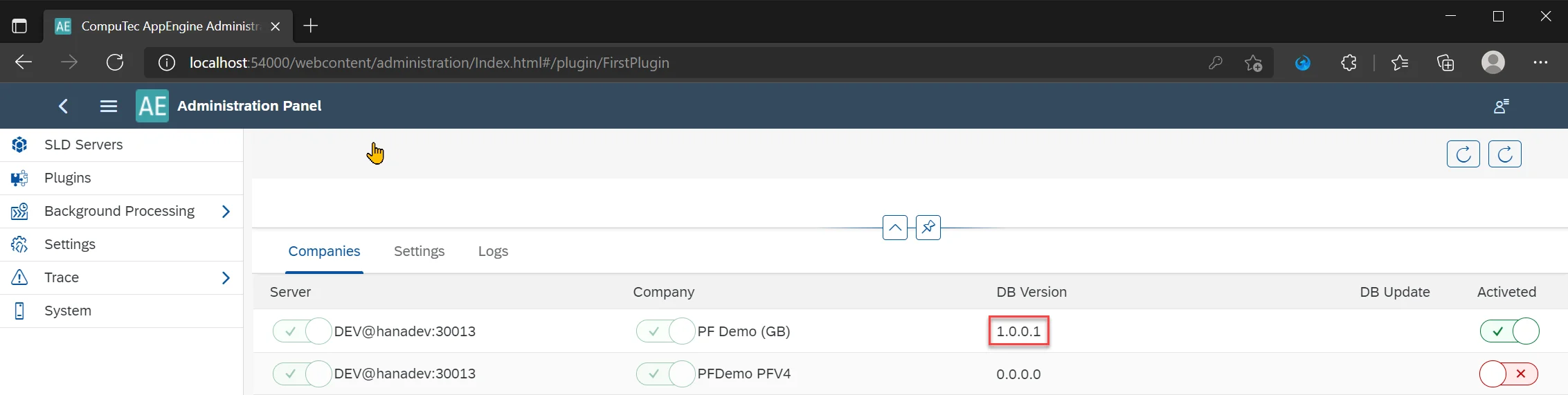Pin the header using the pin icon

pyautogui.click(x=928, y=227)
